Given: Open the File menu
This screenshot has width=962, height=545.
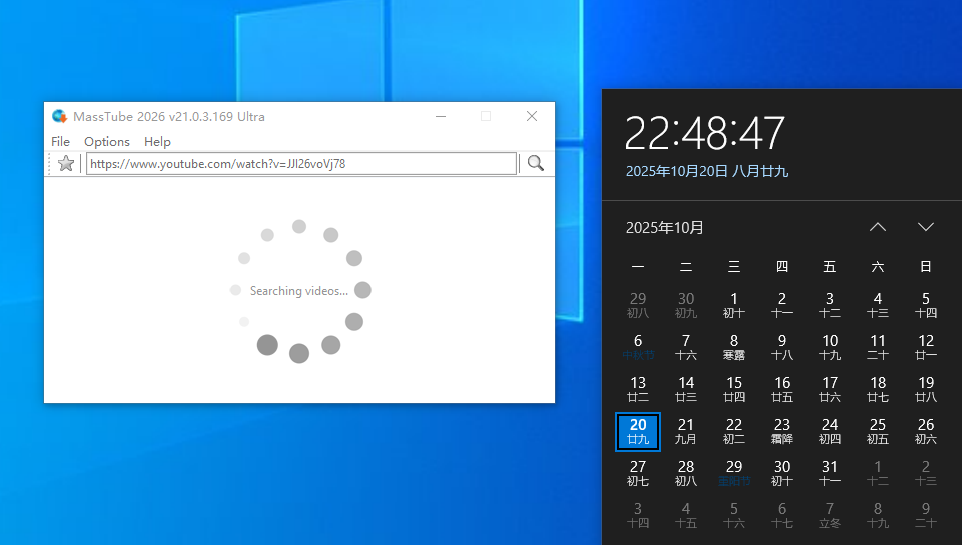Looking at the screenshot, I should coord(60,141).
